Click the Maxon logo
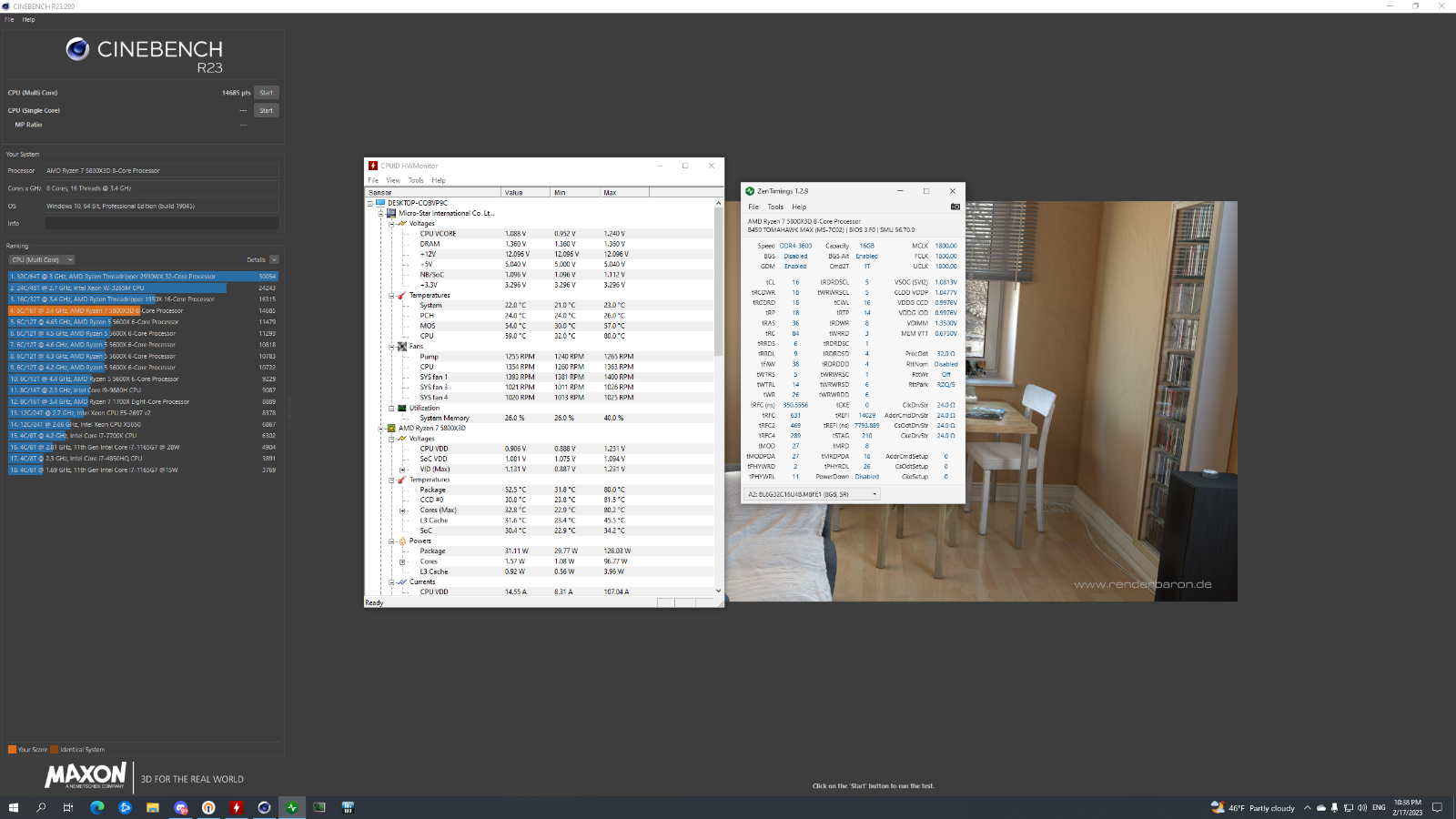 point(86,776)
